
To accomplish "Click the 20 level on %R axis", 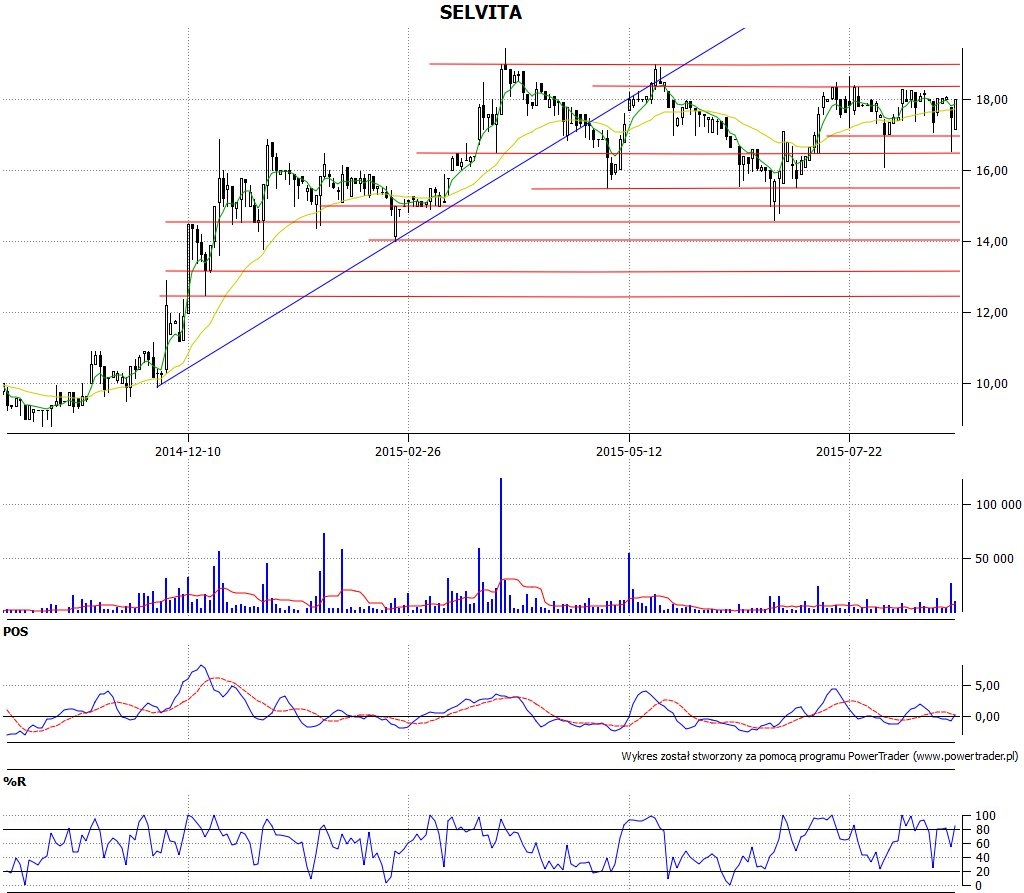I will tap(982, 871).
